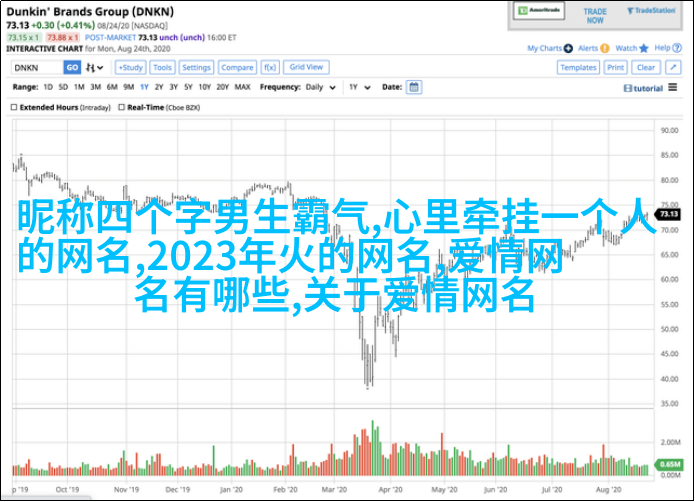Select 3M range
The image size is (695, 502).
point(96,87)
